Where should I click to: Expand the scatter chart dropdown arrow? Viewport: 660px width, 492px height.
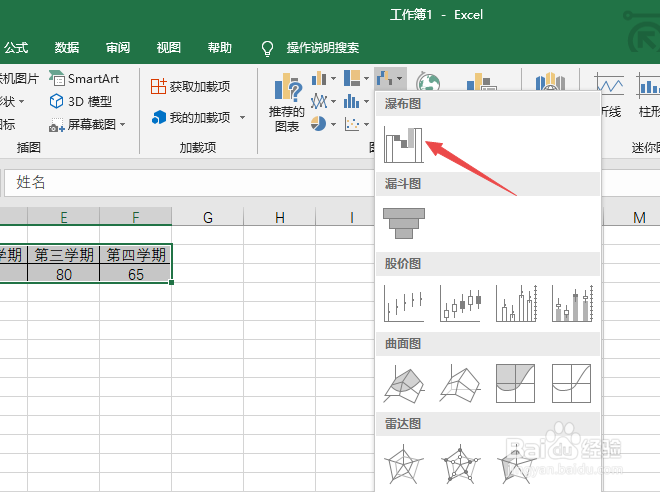coord(366,124)
